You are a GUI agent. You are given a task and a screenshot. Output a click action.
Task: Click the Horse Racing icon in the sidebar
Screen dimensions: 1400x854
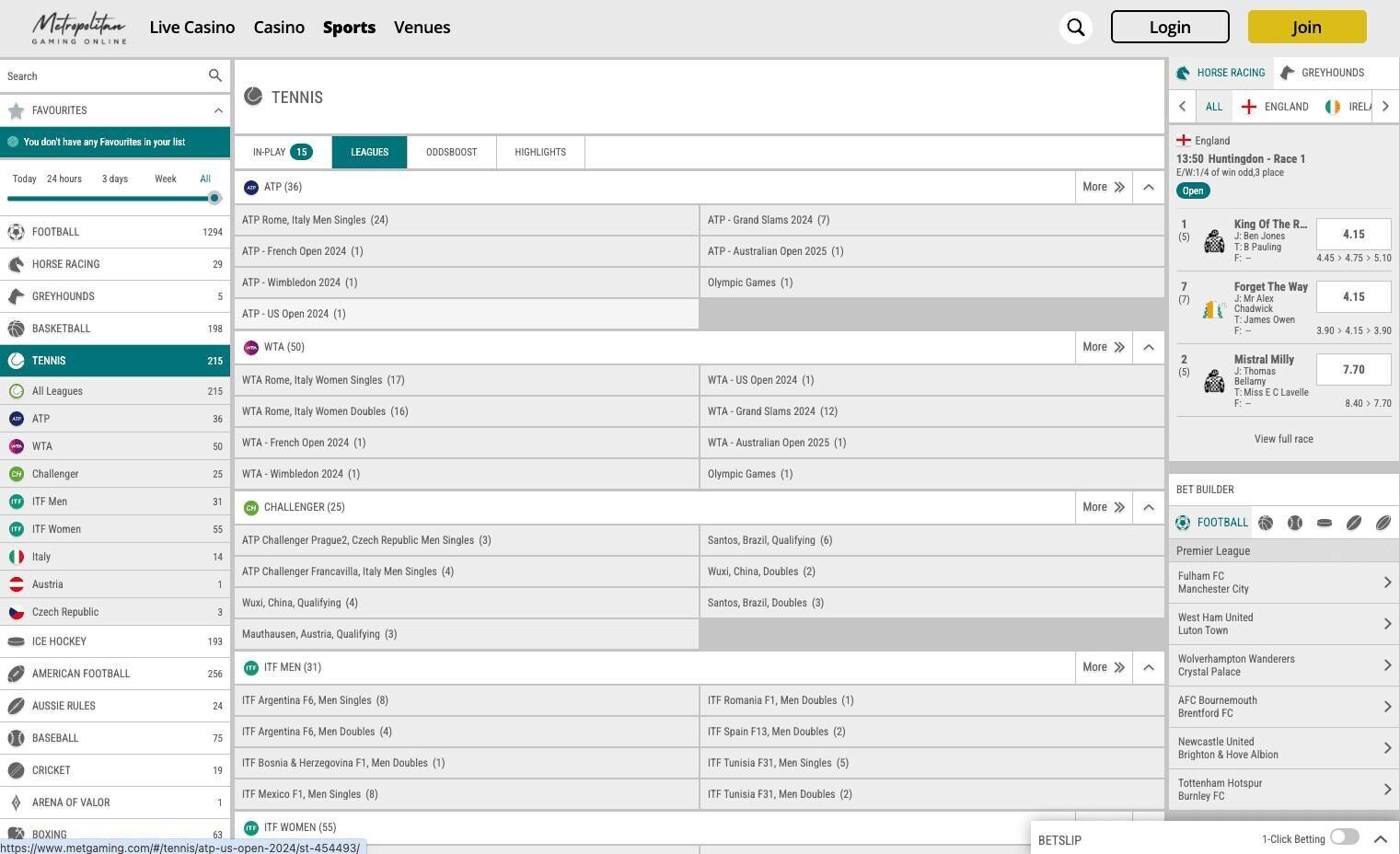pos(16,264)
